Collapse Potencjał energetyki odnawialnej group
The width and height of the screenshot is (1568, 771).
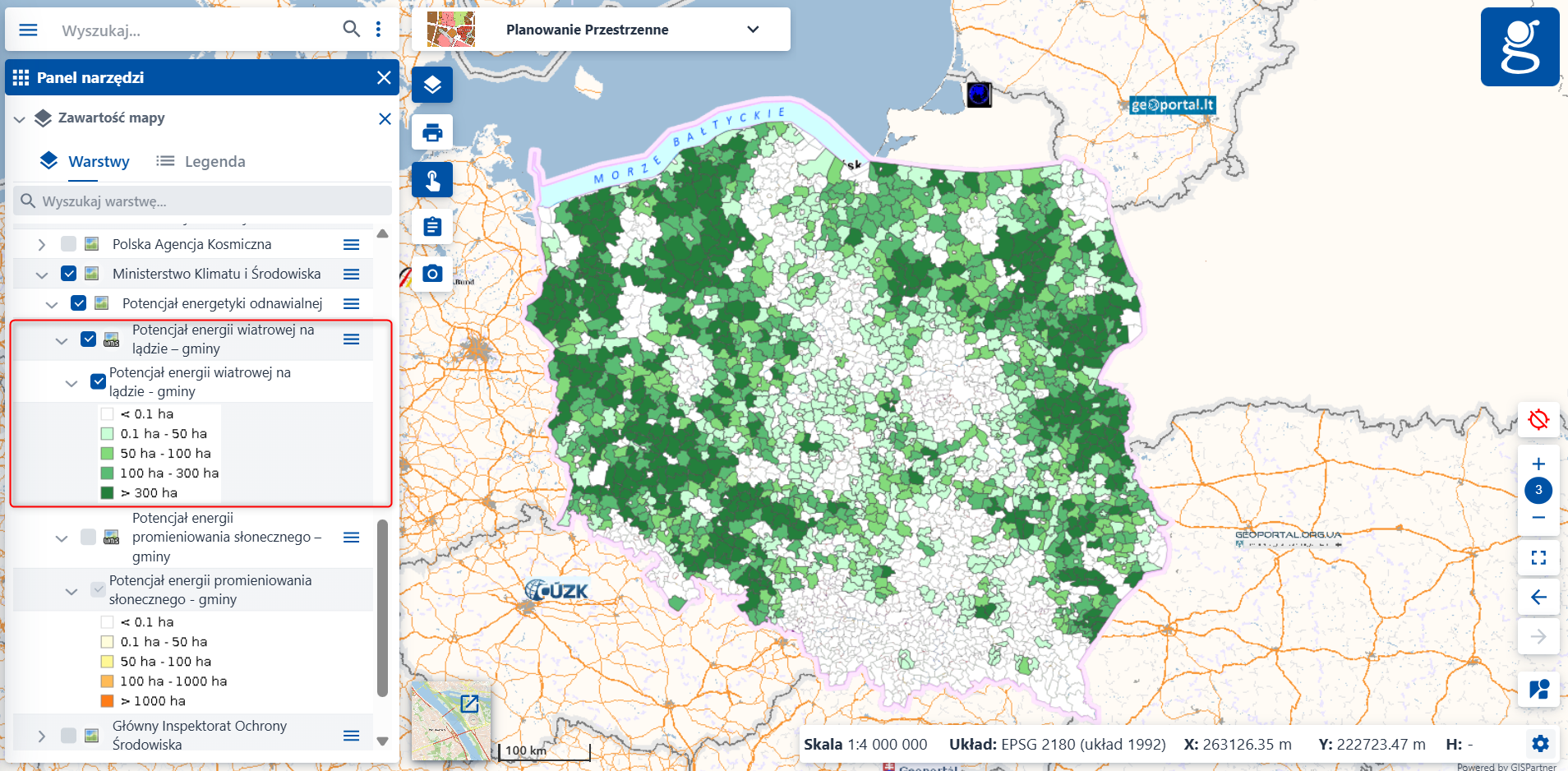tap(51, 303)
